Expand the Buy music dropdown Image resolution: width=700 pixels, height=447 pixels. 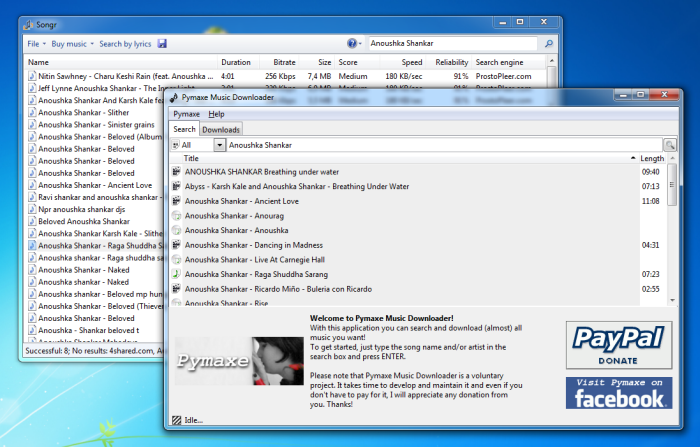(73, 44)
